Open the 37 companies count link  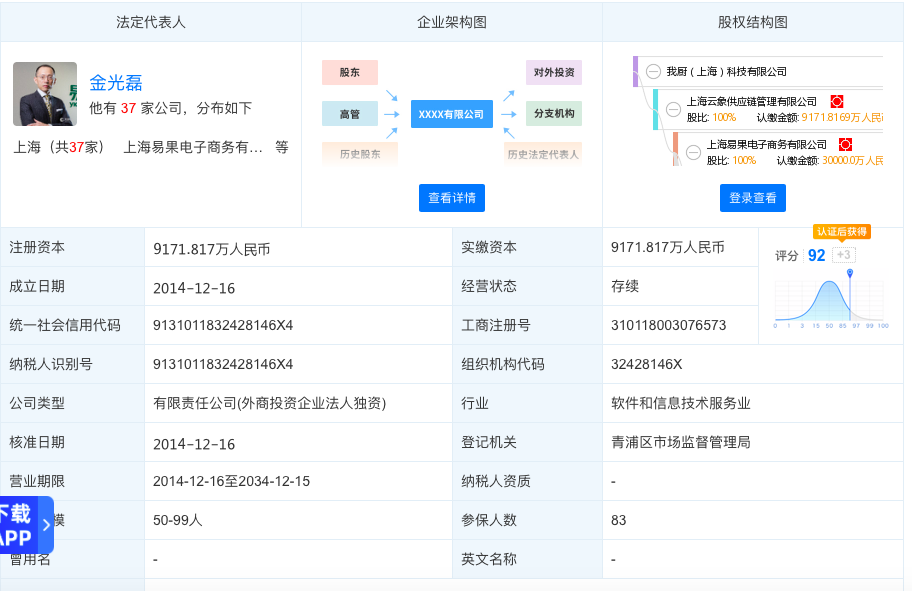pyautogui.click(x=128, y=108)
